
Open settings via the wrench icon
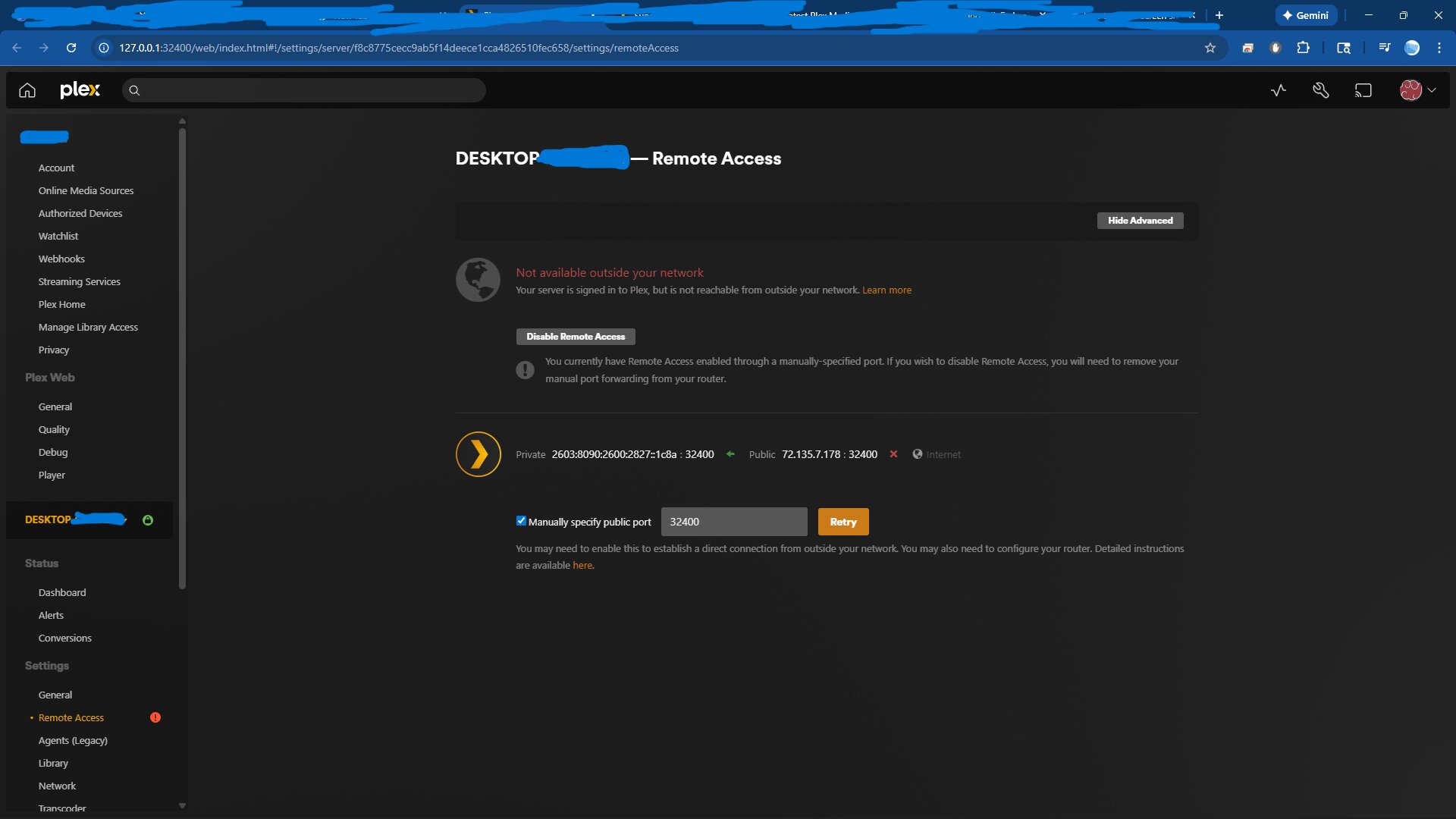coord(1320,90)
